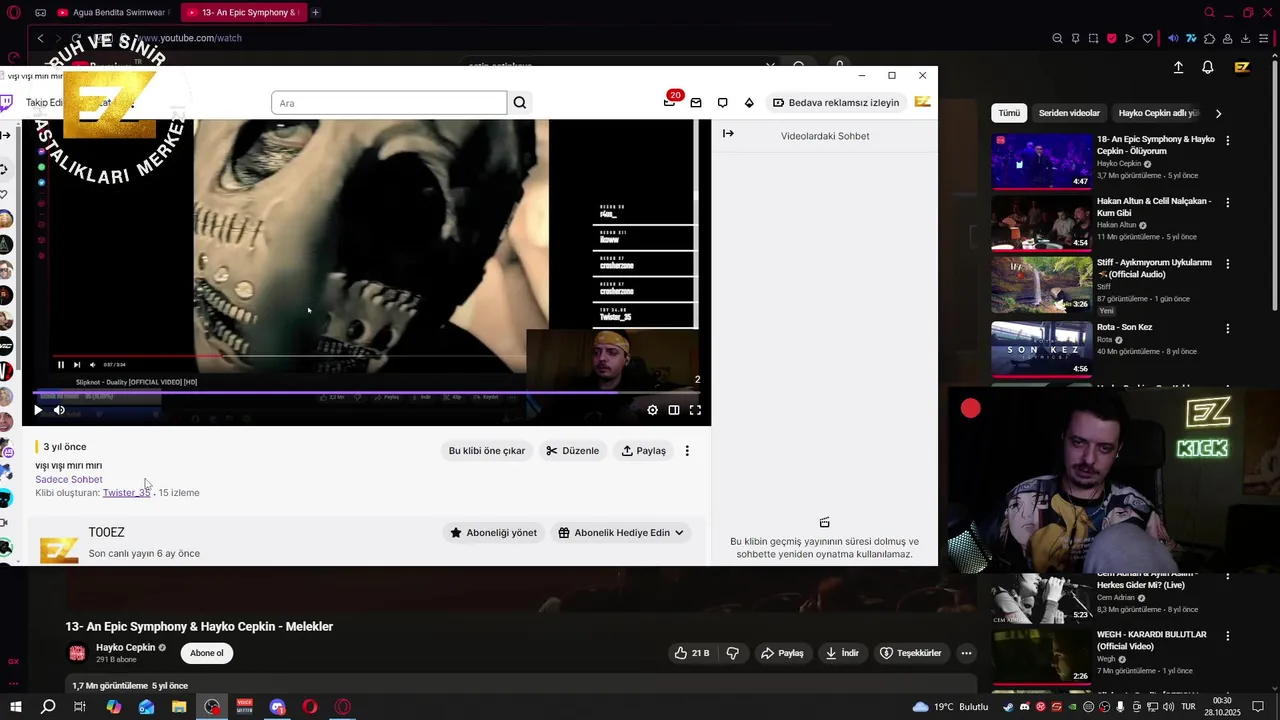Open Twitch bits gem icon

tap(749, 103)
